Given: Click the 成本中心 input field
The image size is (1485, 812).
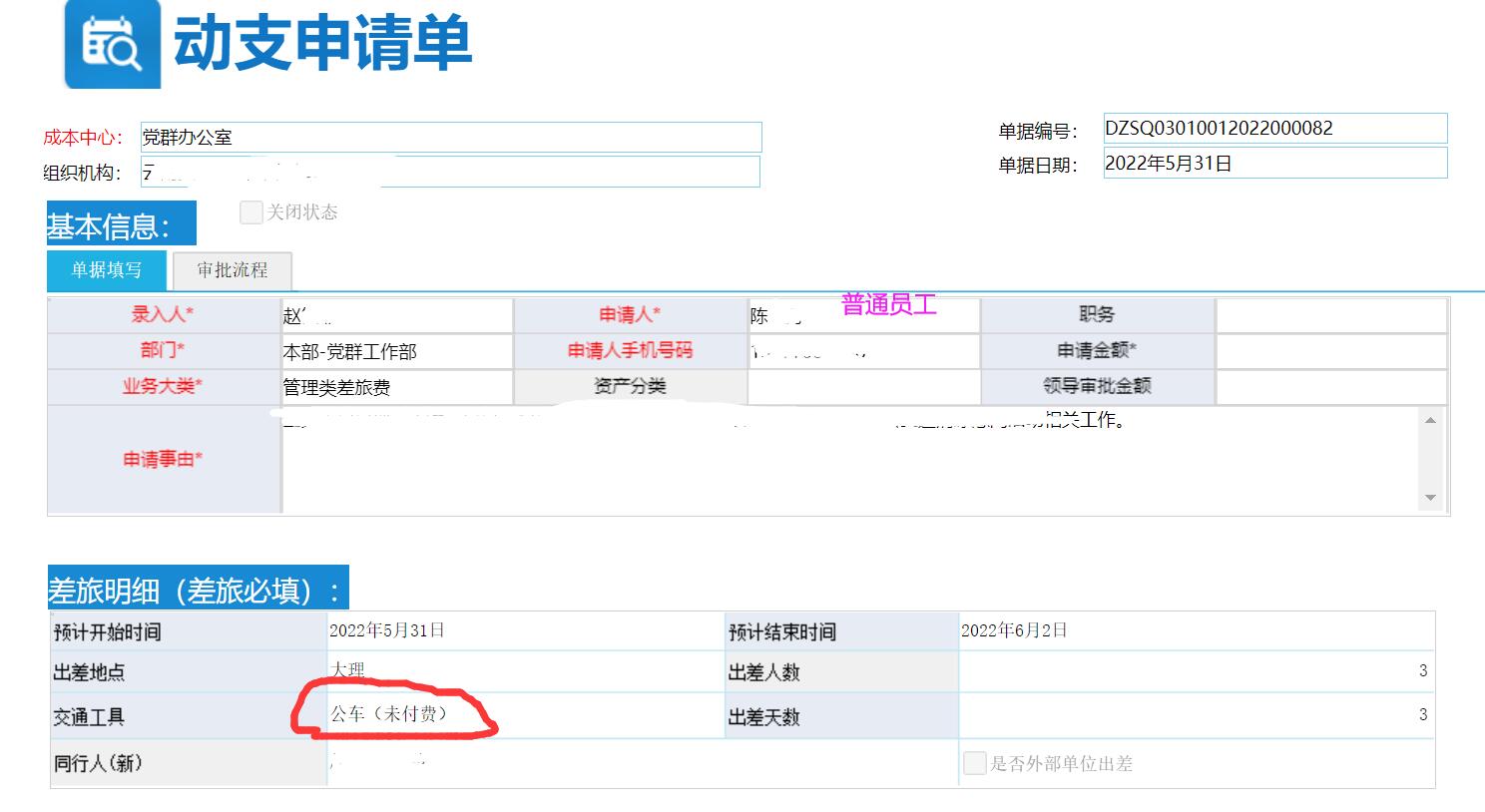Looking at the screenshot, I should (x=451, y=138).
